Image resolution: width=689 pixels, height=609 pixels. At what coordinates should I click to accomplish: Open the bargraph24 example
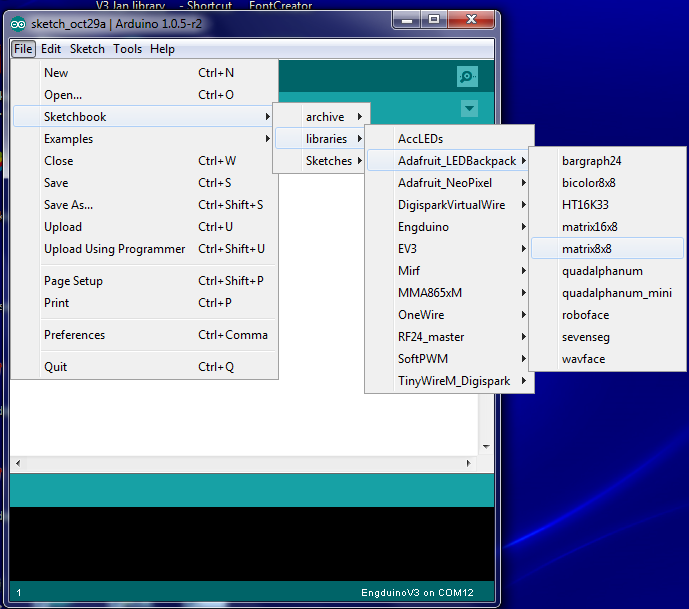(x=607, y=161)
